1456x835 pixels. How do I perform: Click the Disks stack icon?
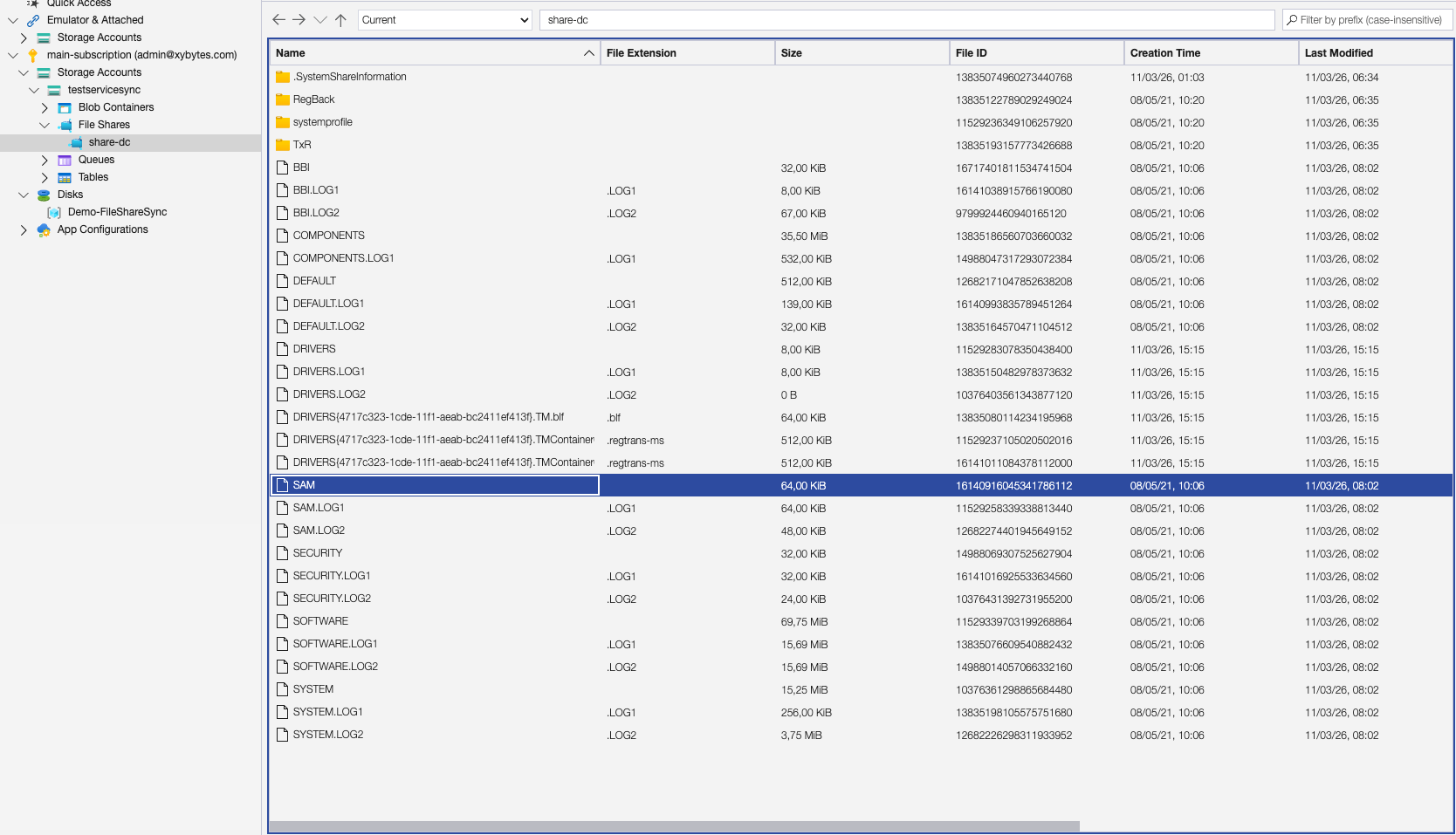(43, 195)
